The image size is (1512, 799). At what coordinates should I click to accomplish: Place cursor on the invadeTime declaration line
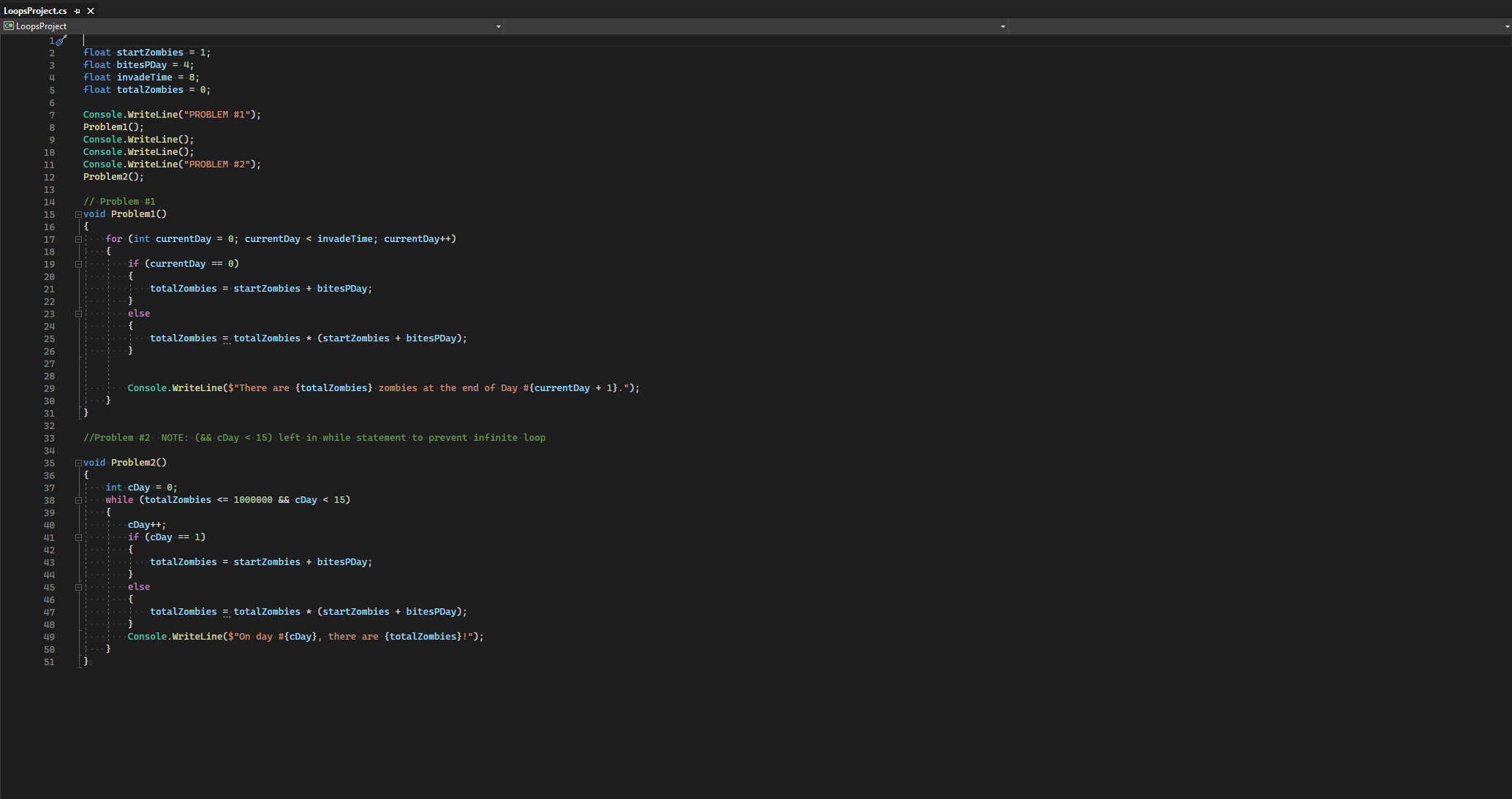coord(144,77)
